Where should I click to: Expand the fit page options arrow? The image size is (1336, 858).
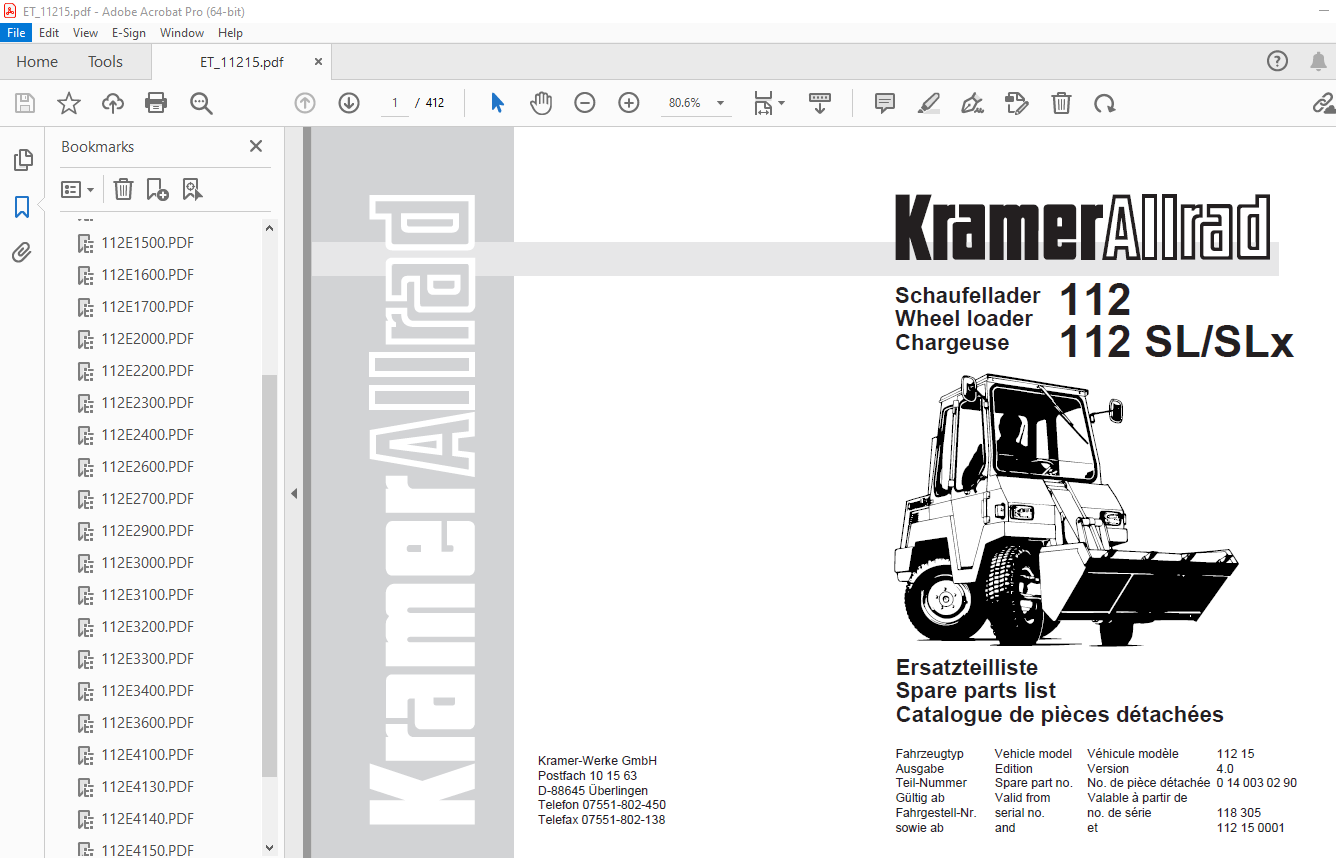(x=782, y=103)
